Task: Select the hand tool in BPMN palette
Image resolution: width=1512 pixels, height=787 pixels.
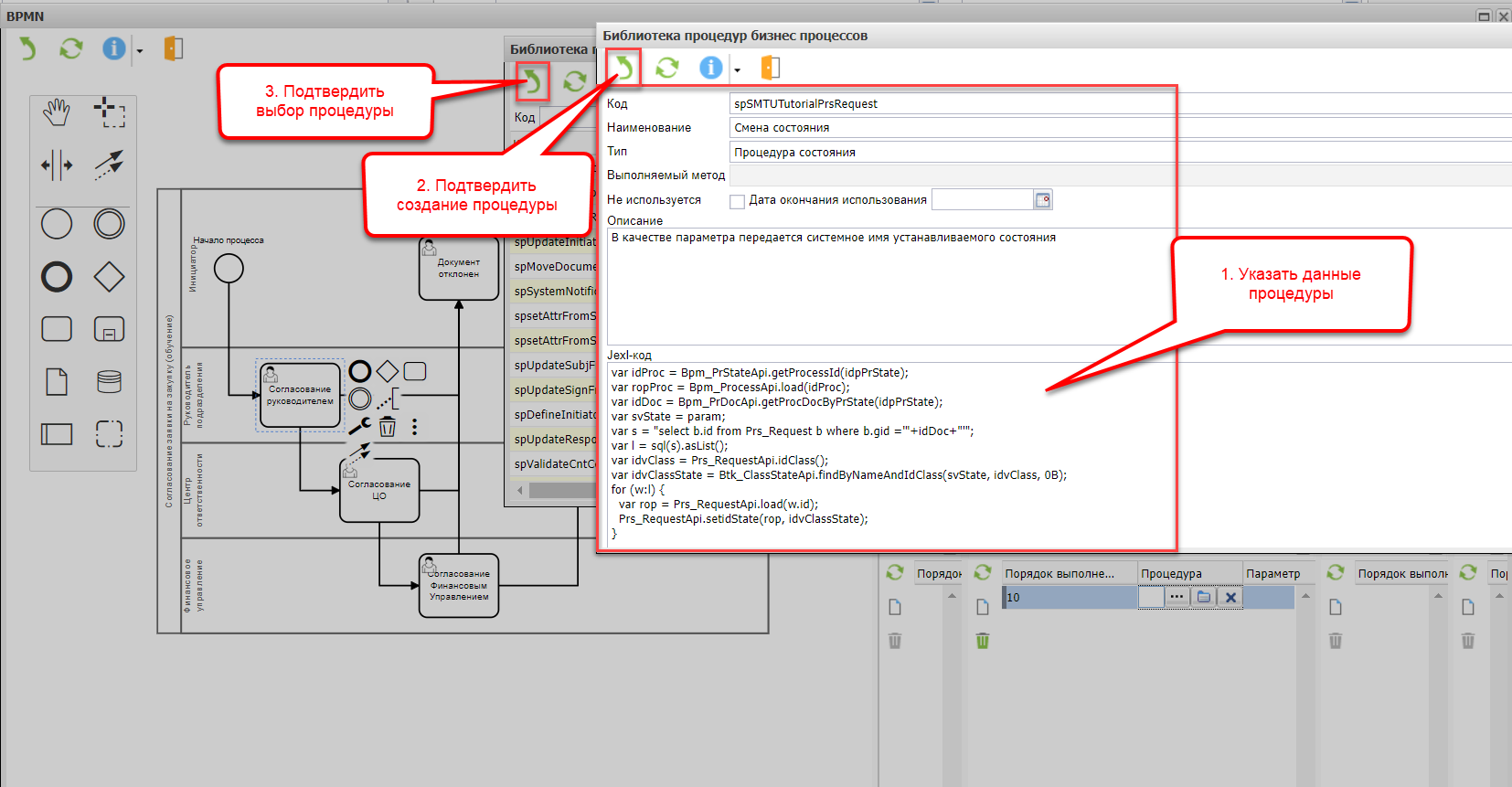Action: click(x=57, y=113)
